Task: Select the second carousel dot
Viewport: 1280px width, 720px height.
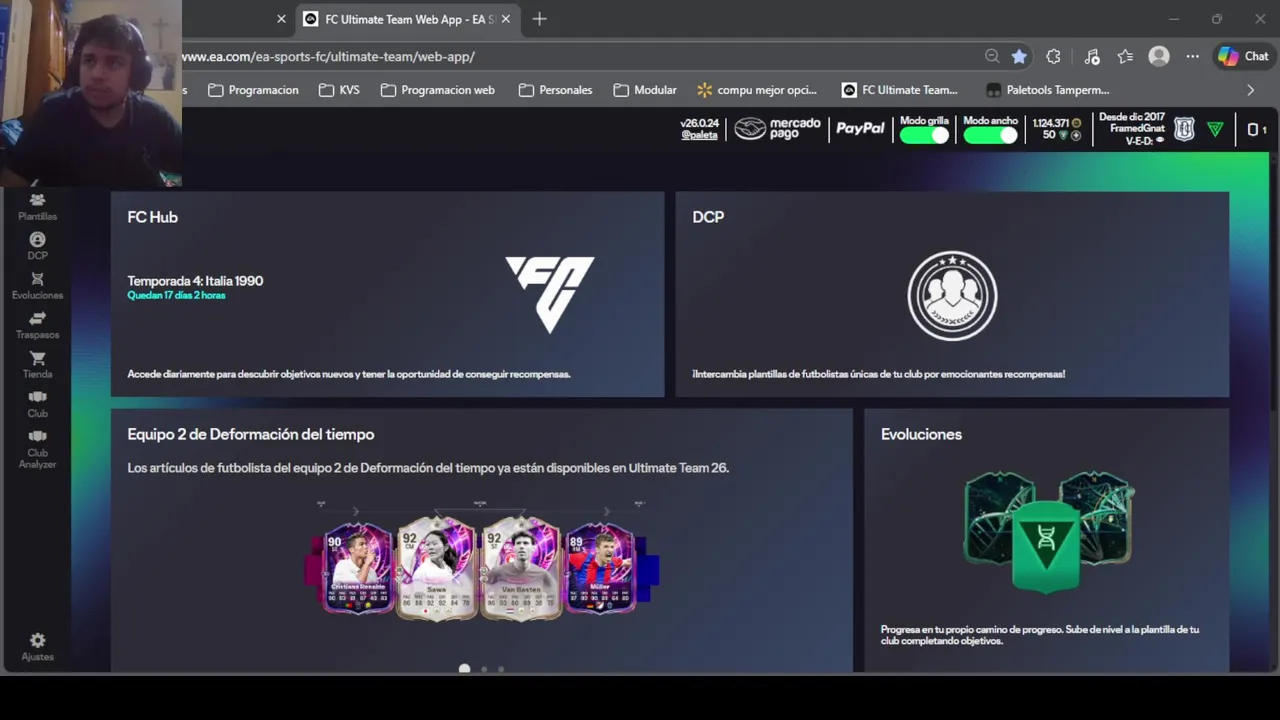Action: coord(484,669)
